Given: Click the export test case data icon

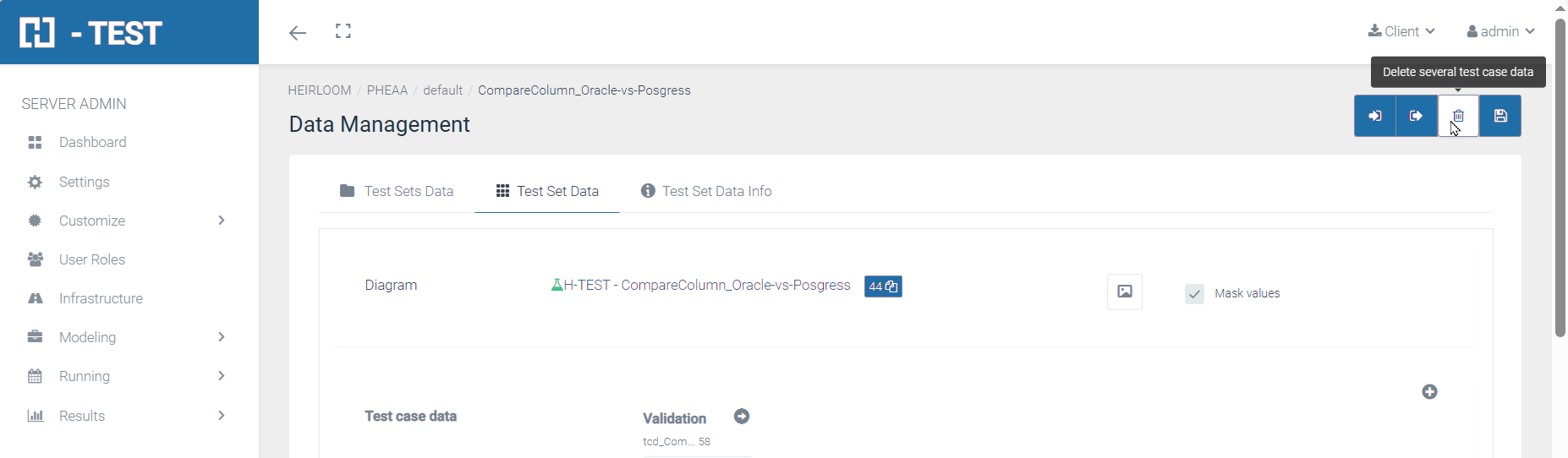Looking at the screenshot, I should [x=1416, y=117].
